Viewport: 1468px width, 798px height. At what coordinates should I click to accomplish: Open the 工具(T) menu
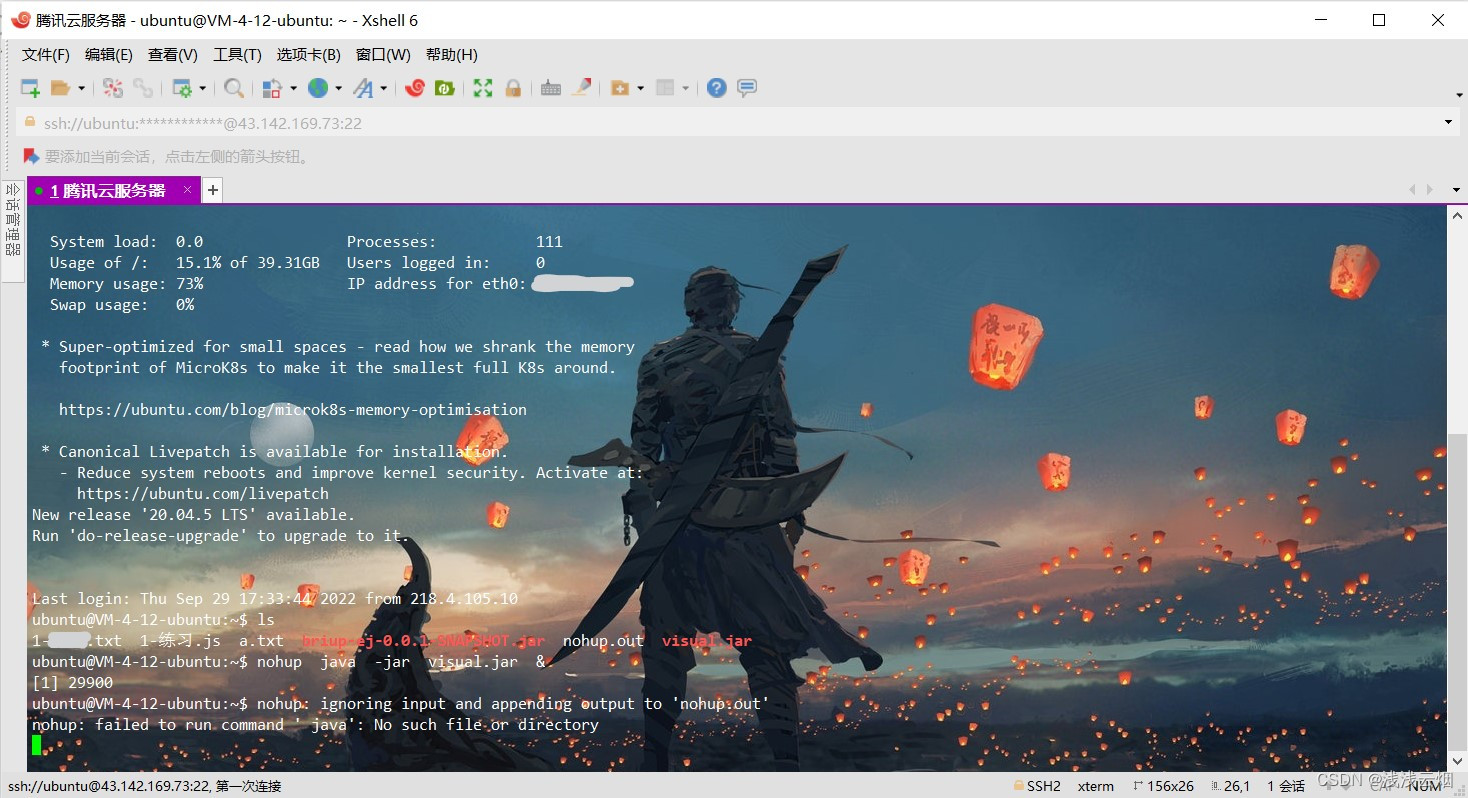[x=237, y=55]
